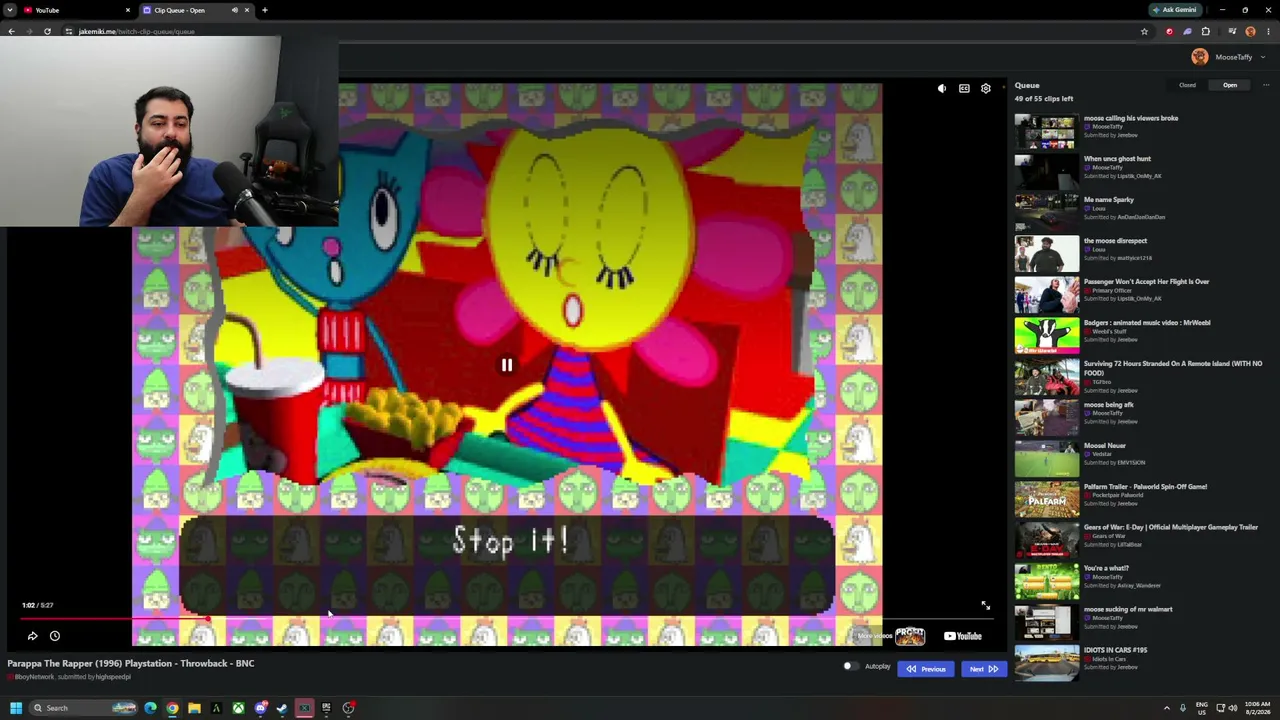Open the purple feather extension icon
The height and width of the screenshot is (720, 1280).
[1187, 32]
